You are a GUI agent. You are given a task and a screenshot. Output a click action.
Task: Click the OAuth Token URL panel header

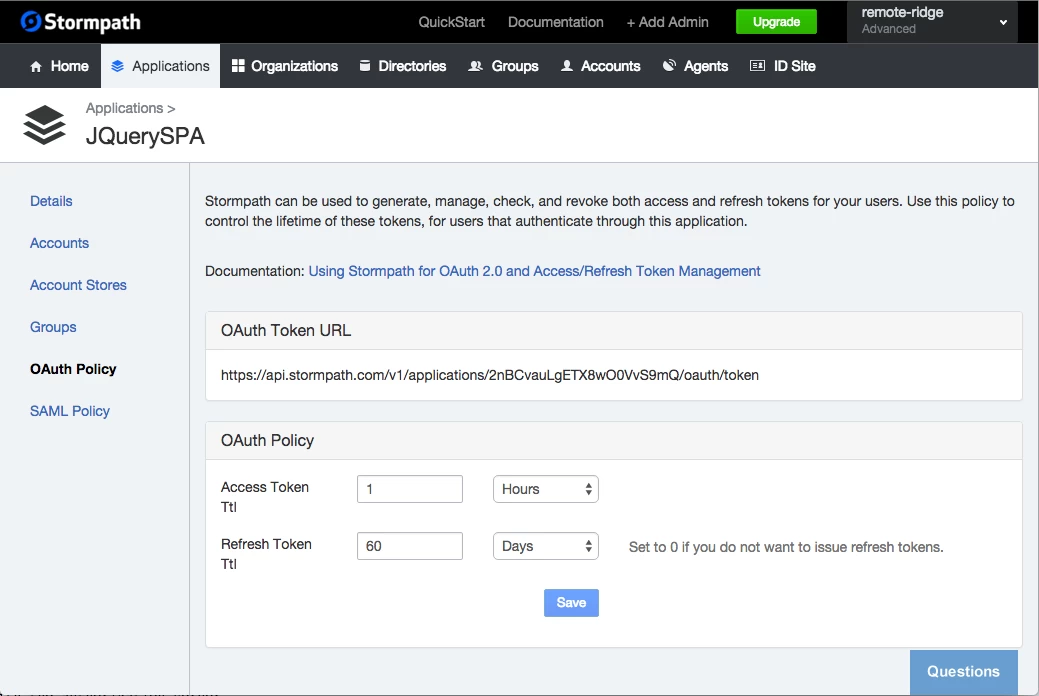614,331
